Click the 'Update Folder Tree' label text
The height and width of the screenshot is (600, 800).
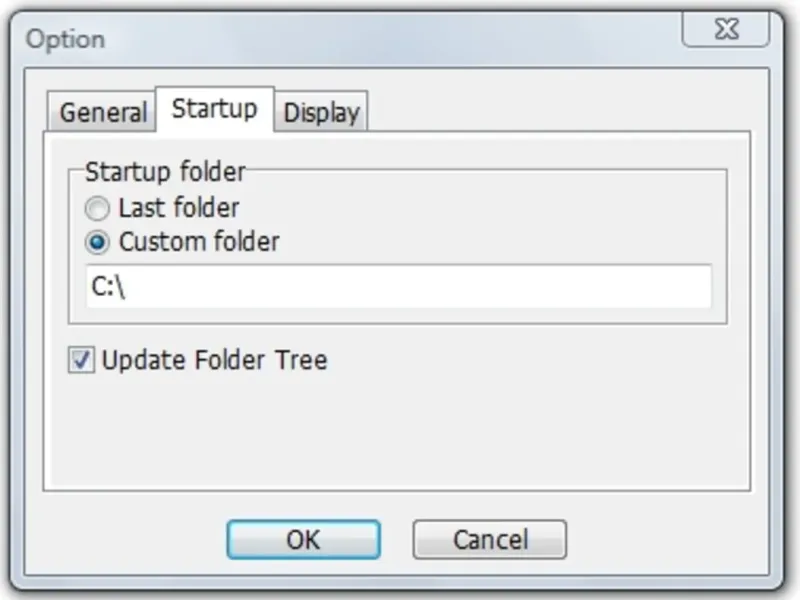click(214, 360)
